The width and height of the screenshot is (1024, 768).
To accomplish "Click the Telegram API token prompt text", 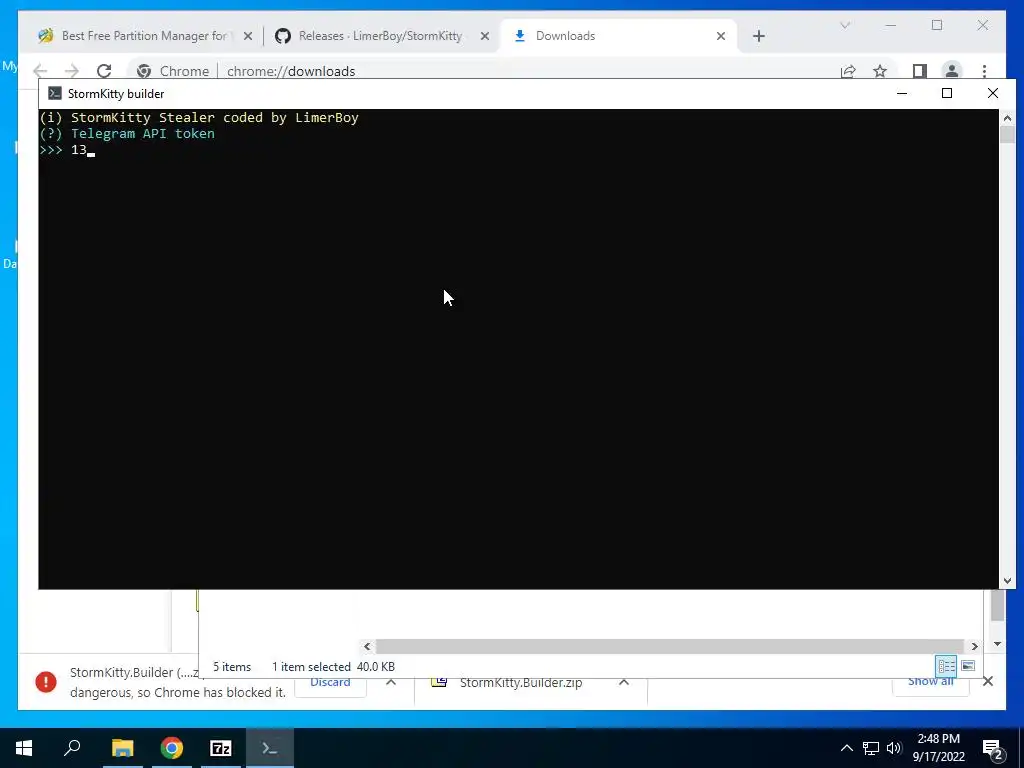I will point(142,133).
